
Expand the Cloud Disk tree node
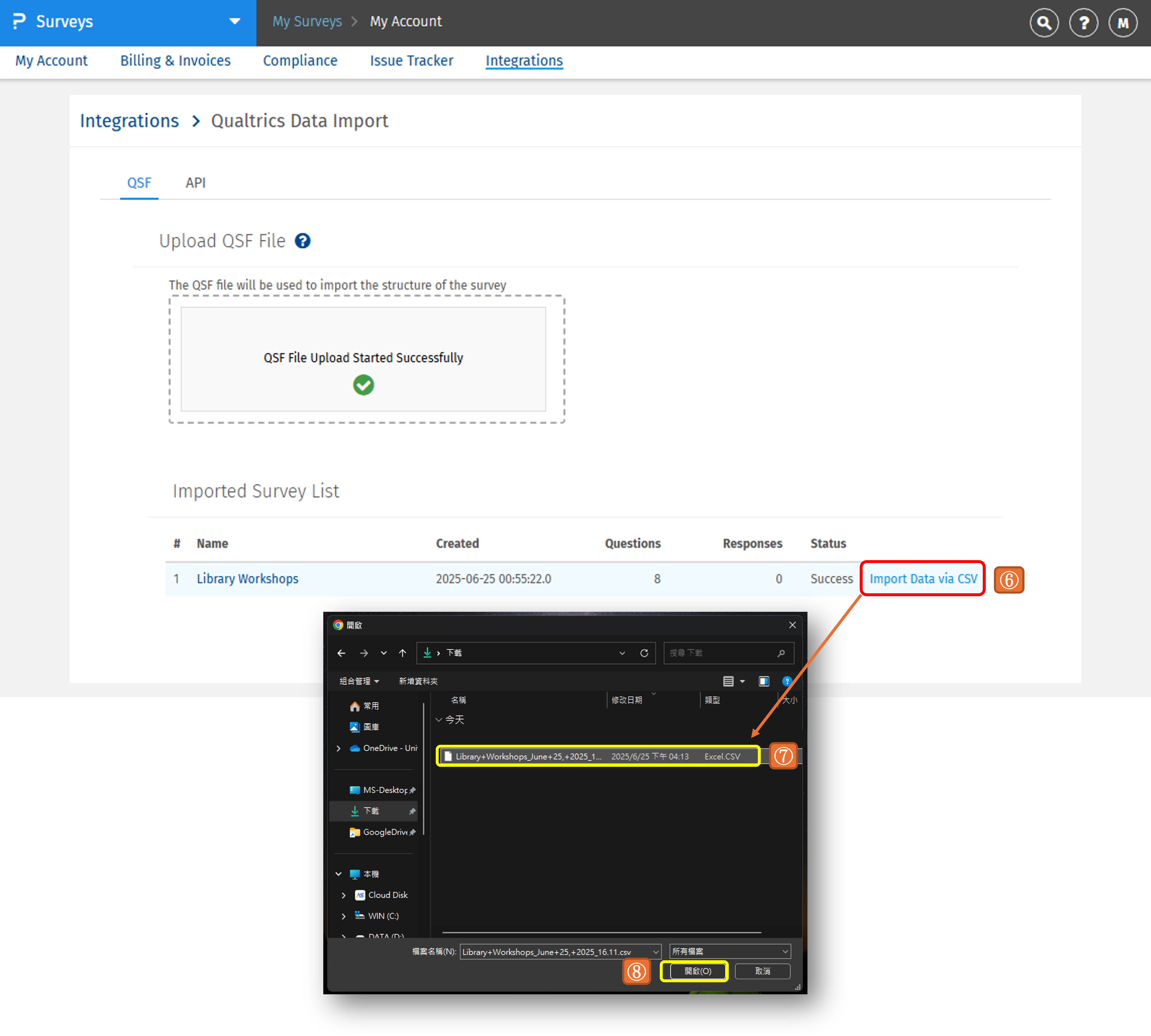pyautogui.click(x=343, y=895)
